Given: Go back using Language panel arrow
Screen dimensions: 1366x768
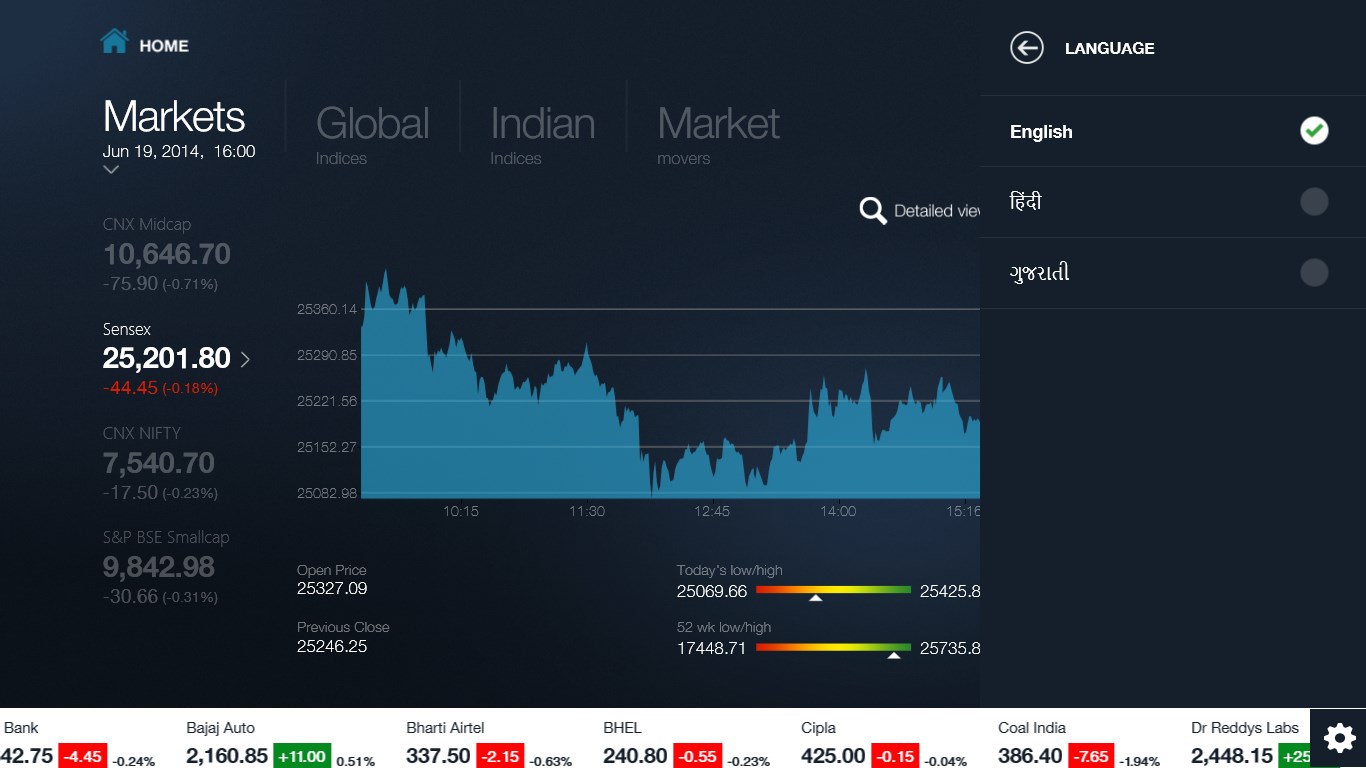Looking at the screenshot, I should click(x=1027, y=47).
